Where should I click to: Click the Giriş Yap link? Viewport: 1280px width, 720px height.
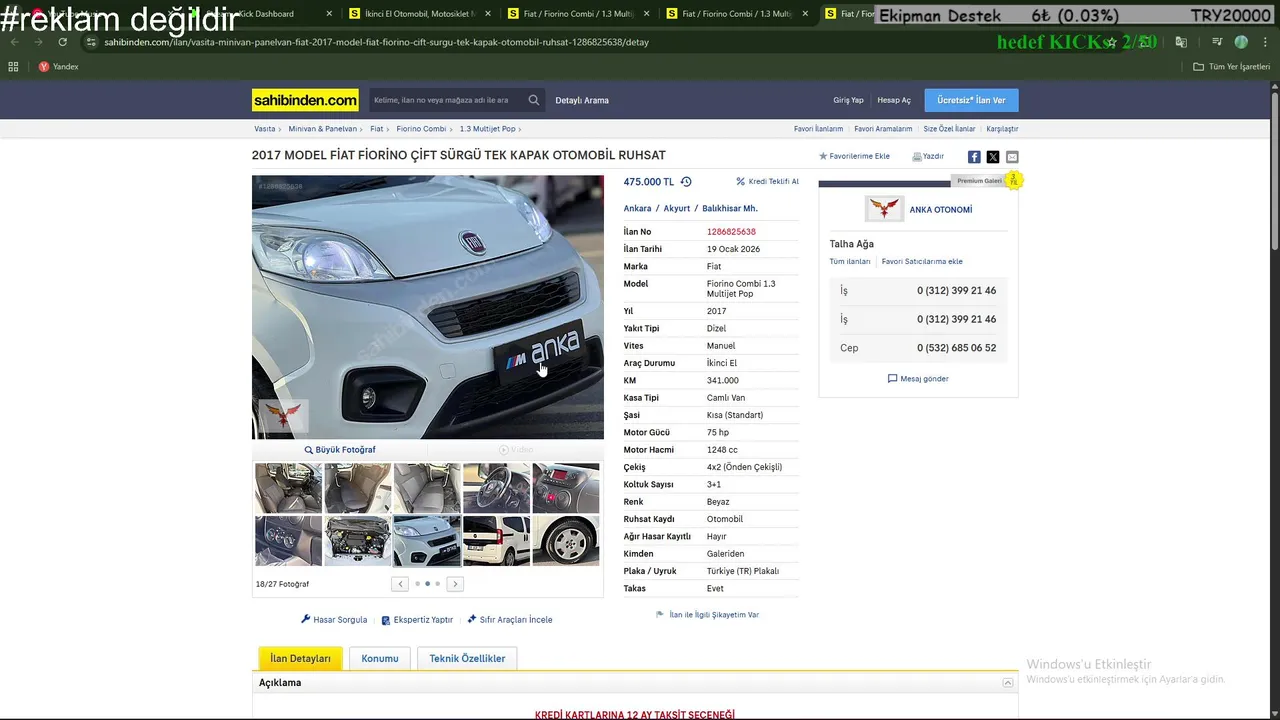click(x=848, y=100)
